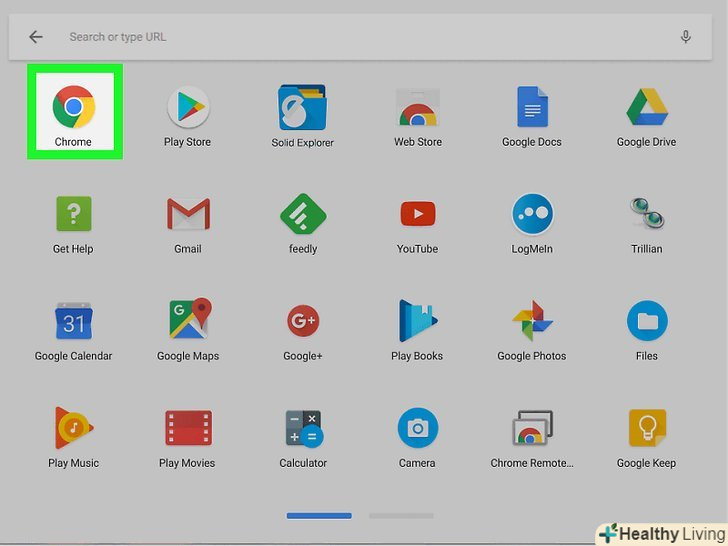This screenshot has height=546, width=728.
Task: Activate voice search microphone
Action: click(686, 37)
